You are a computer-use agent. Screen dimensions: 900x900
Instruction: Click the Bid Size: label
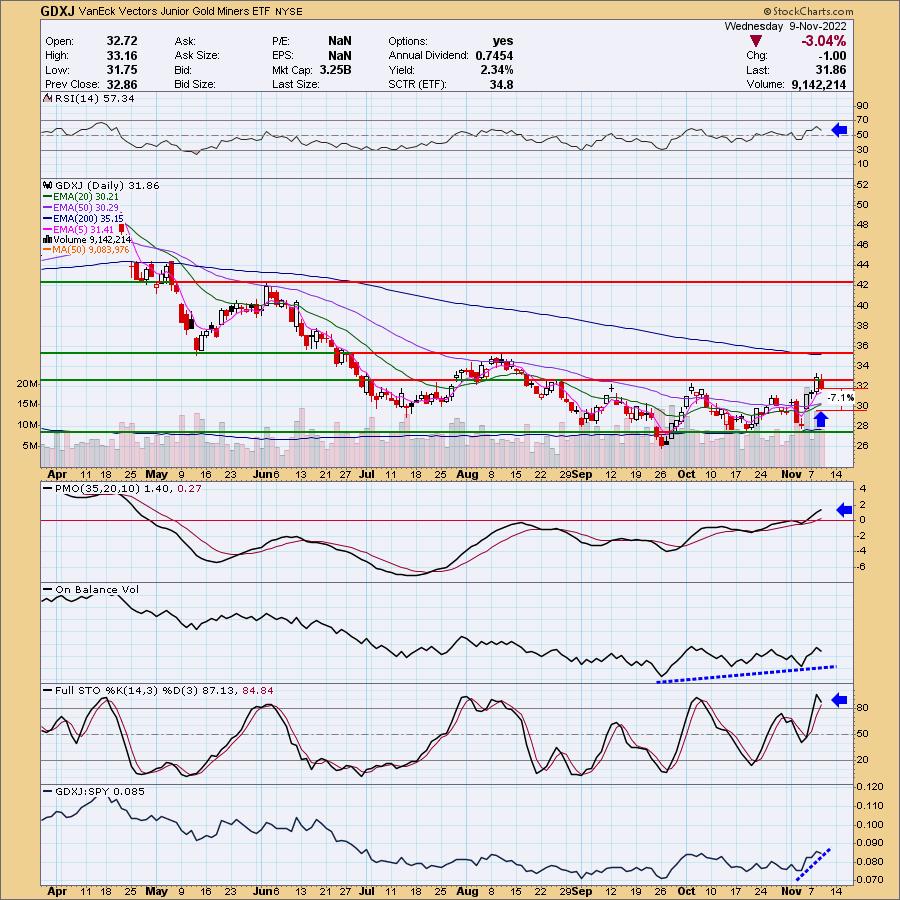[195, 84]
